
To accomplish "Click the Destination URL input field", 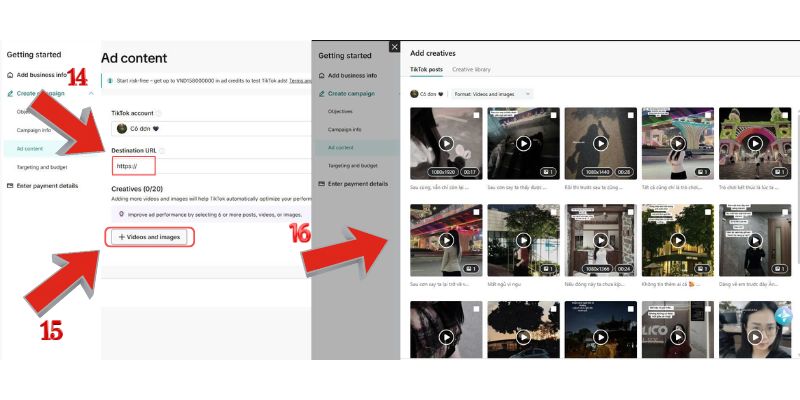I will pos(212,166).
